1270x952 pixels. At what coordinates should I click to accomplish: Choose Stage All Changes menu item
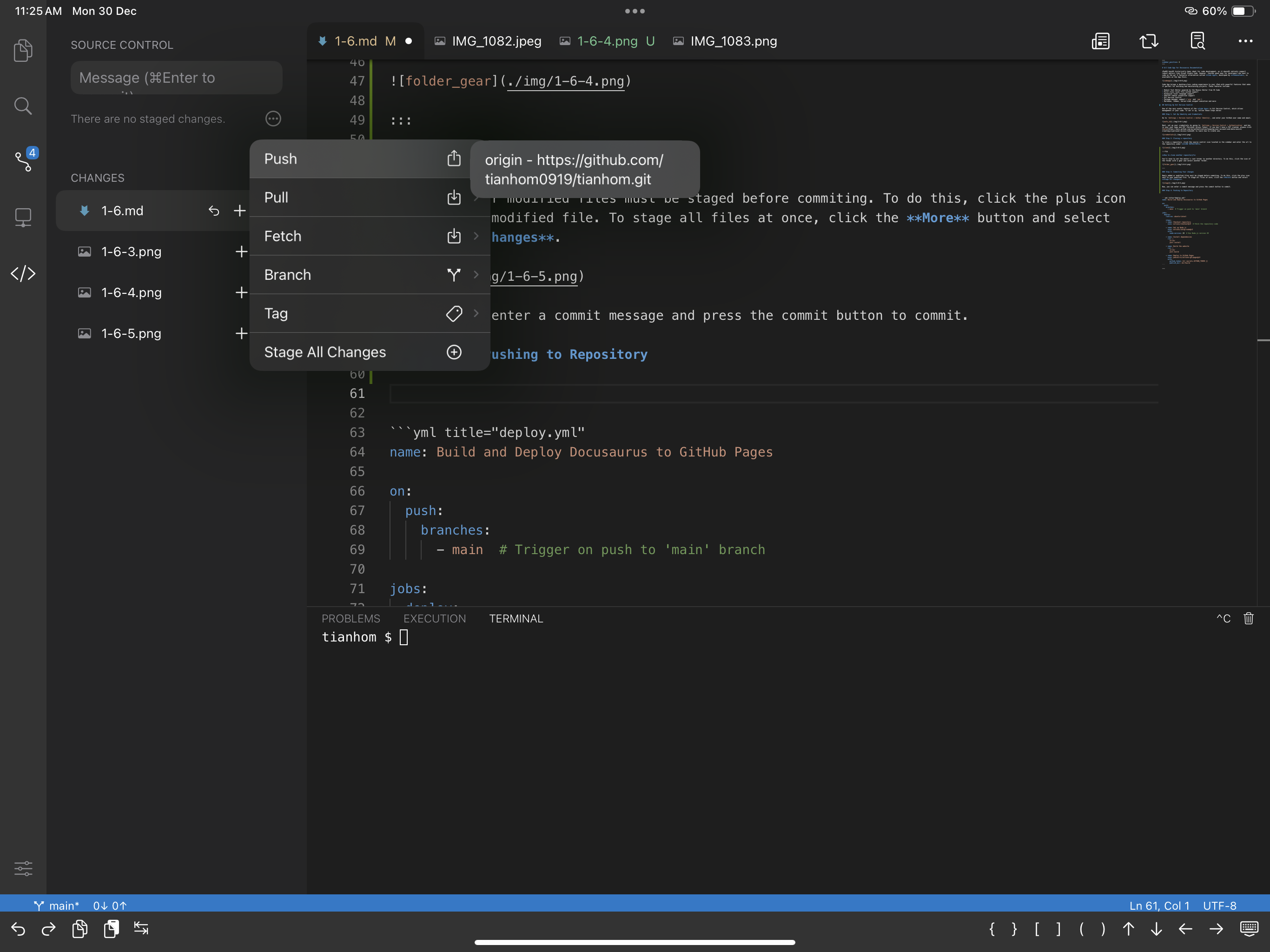[370, 352]
